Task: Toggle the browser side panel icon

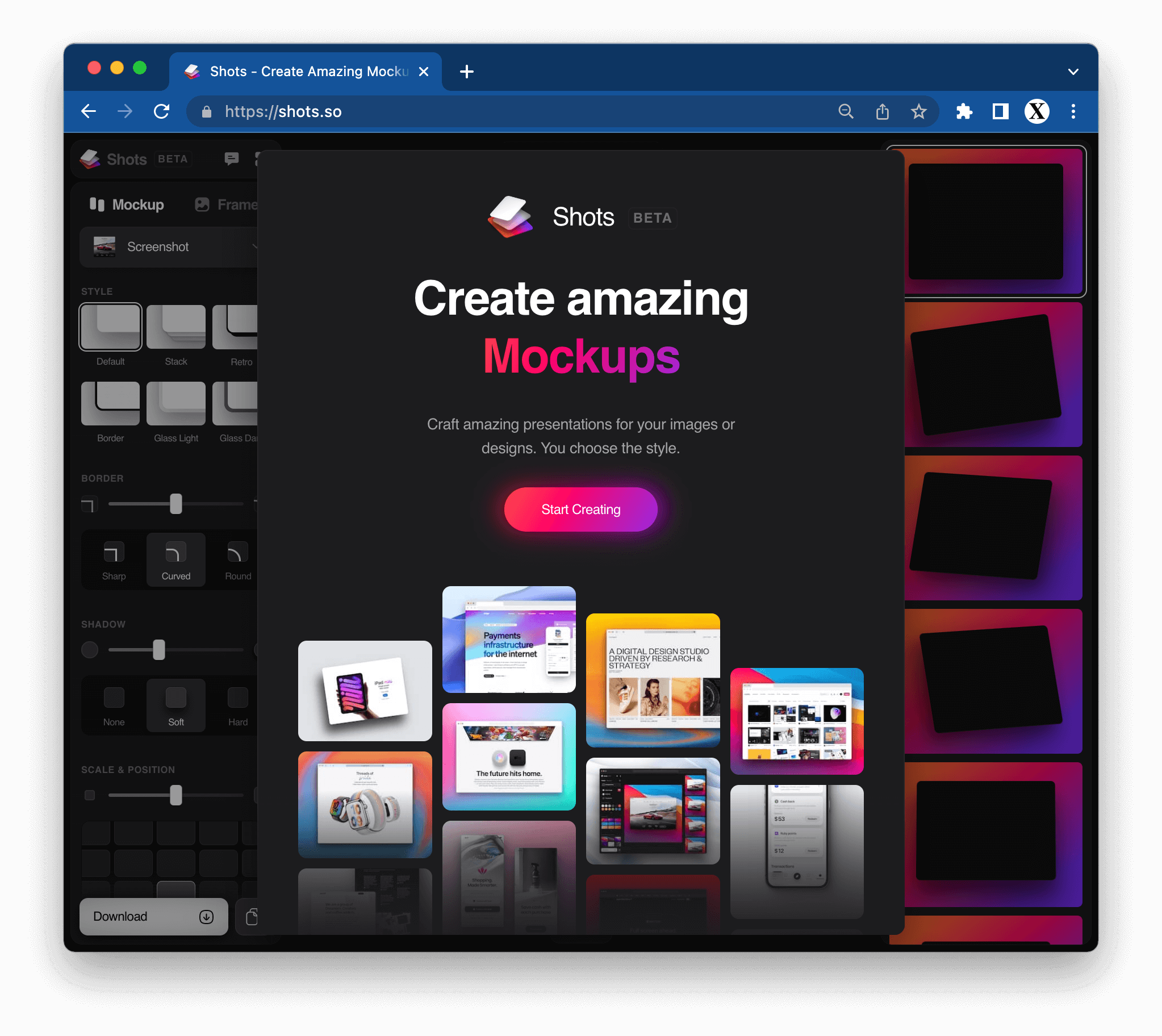Action: click(x=1000, y=111)
